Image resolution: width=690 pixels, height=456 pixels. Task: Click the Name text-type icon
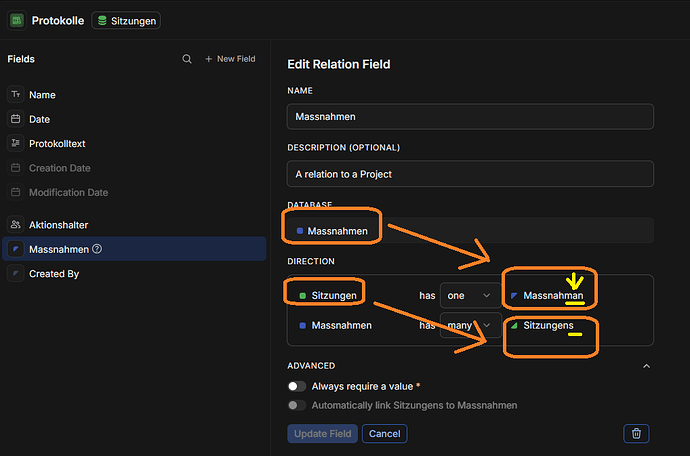point(16,95)
